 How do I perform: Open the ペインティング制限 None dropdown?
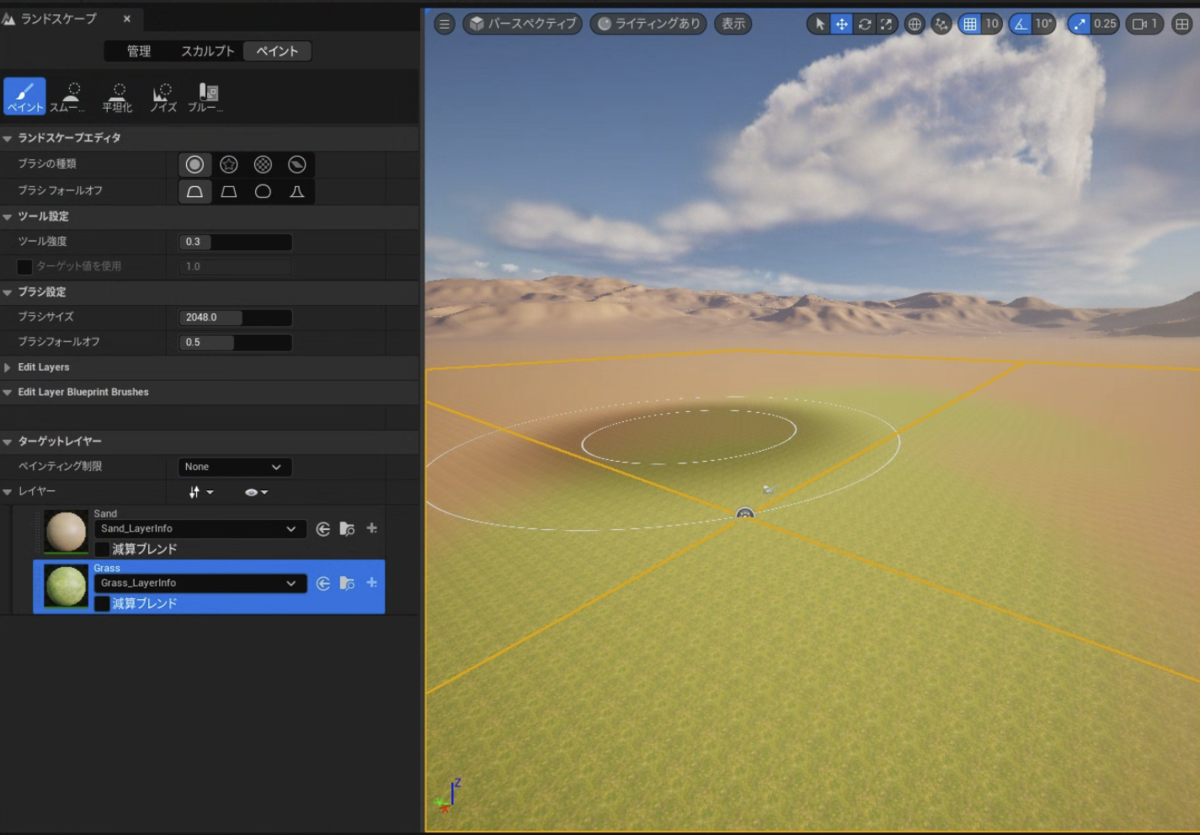pos(235,467)
